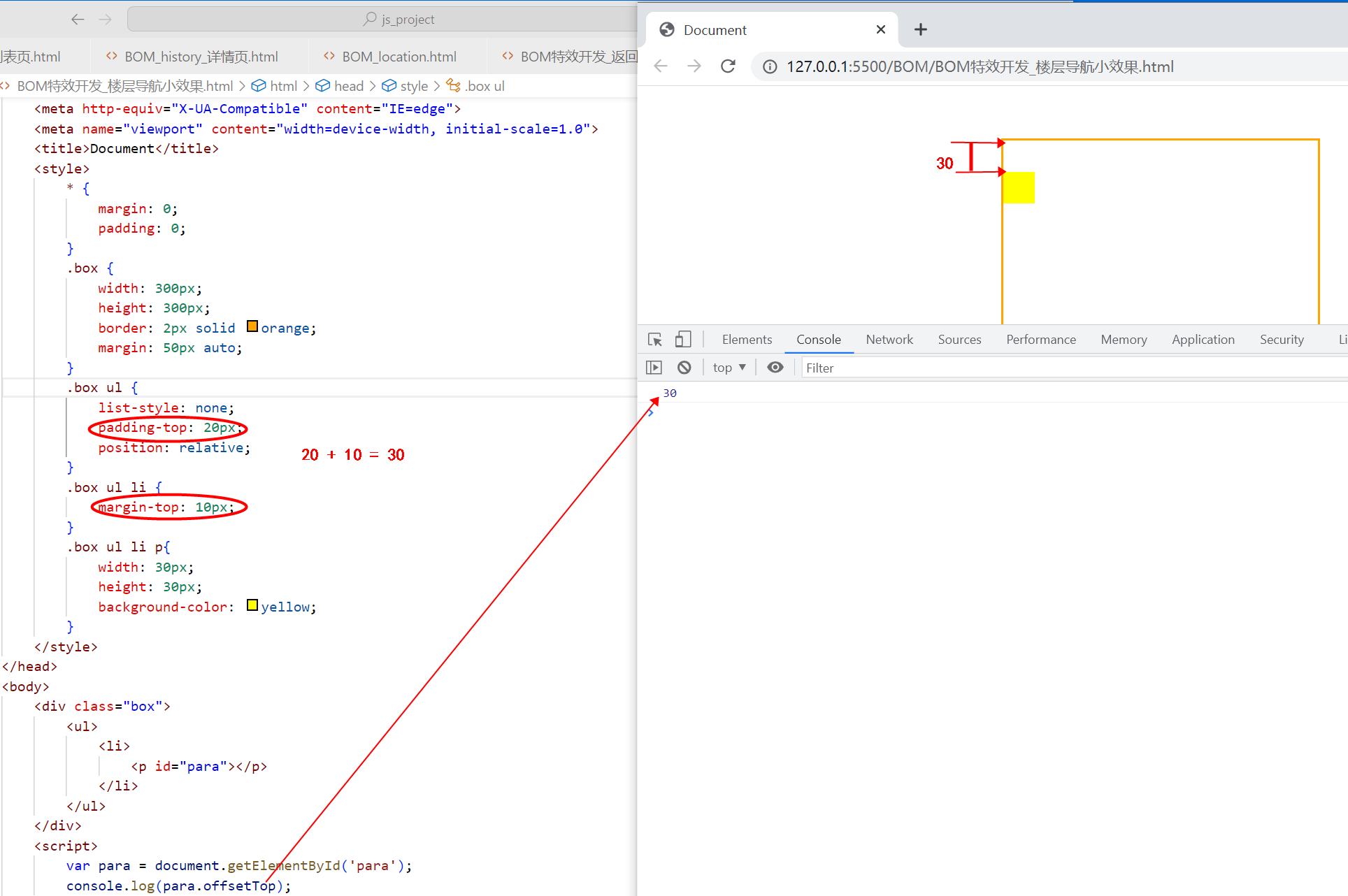Open a new browser tab
Screen dimensions: 1348x896
921,29
